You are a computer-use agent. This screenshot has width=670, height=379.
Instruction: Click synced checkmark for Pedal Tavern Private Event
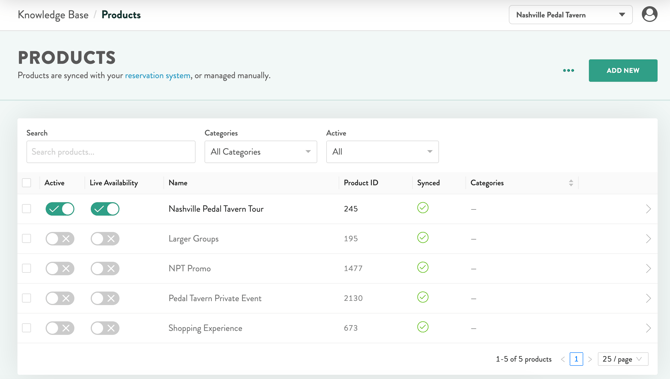click(x=423, y=297)
